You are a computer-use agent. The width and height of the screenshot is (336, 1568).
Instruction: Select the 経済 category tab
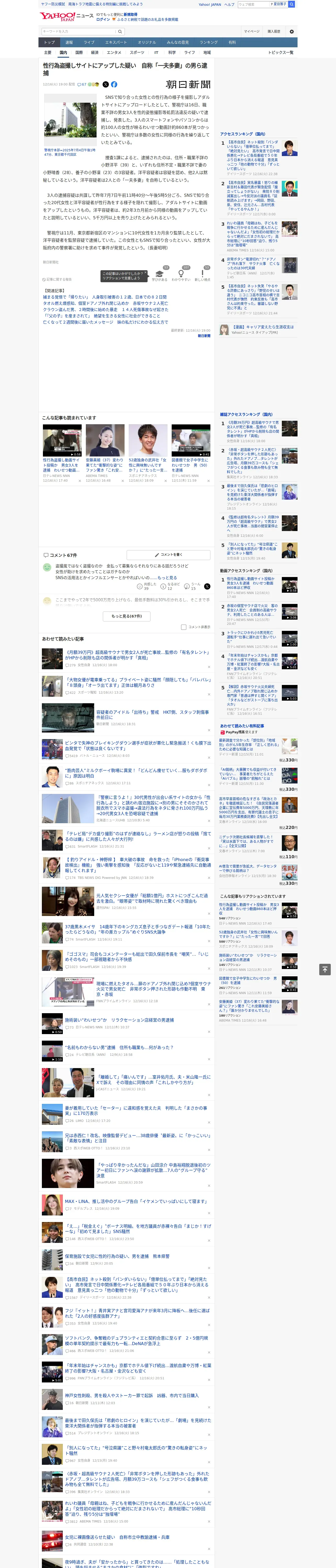click(x=94, y=52)
